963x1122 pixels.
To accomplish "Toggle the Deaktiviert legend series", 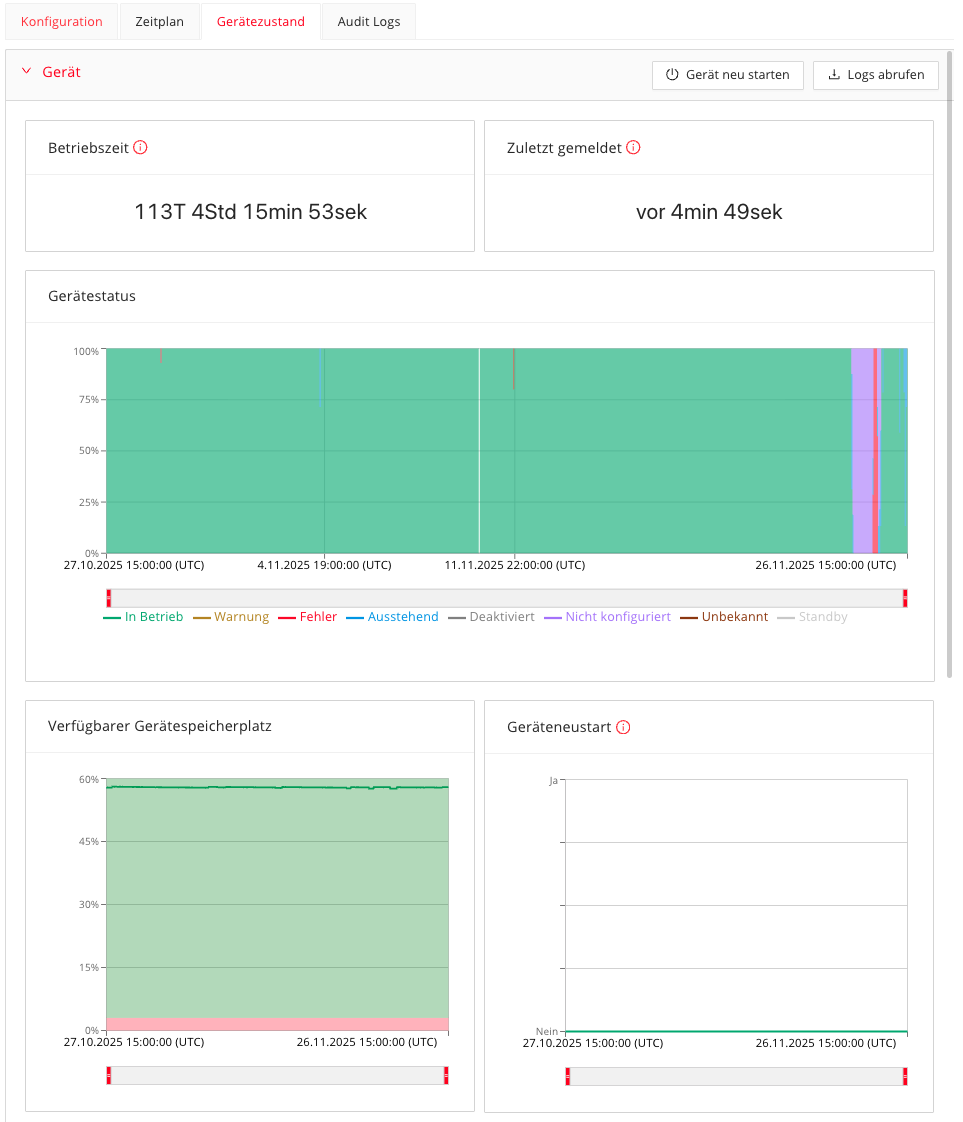I will point(492,617).
